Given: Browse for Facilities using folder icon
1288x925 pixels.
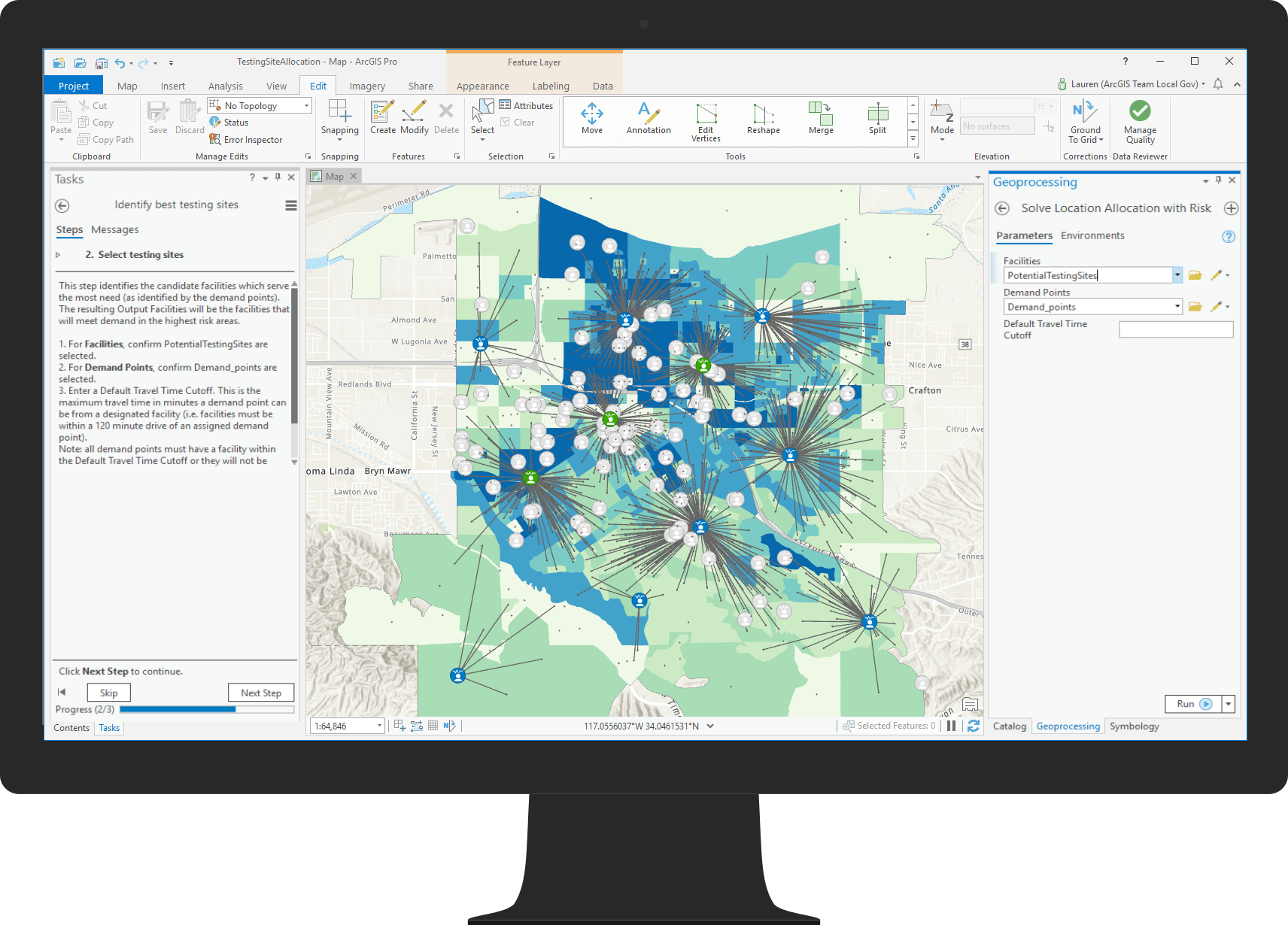Looking at the screenshot, I should (x=1195, y=275).
